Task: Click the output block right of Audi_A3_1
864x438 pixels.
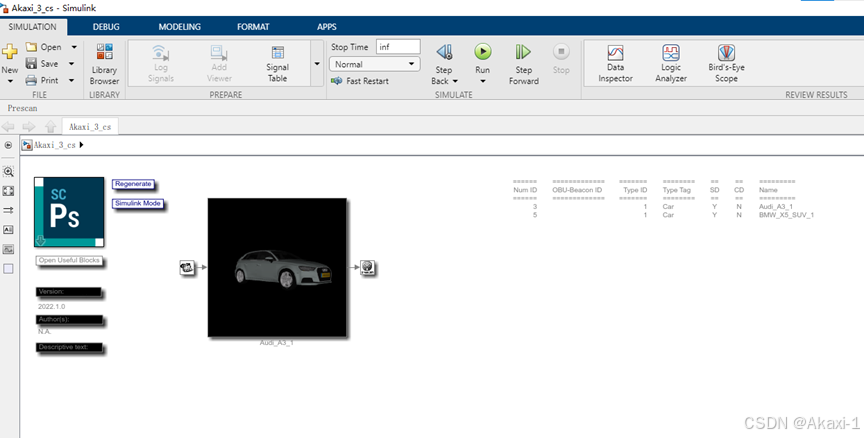Action: [368, 268]
